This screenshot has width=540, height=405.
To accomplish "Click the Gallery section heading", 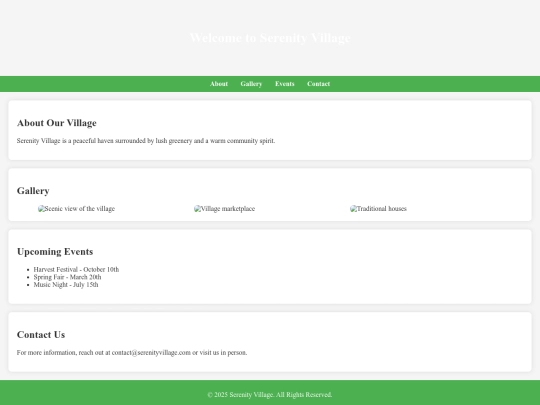I will click(x=33, y=190).
